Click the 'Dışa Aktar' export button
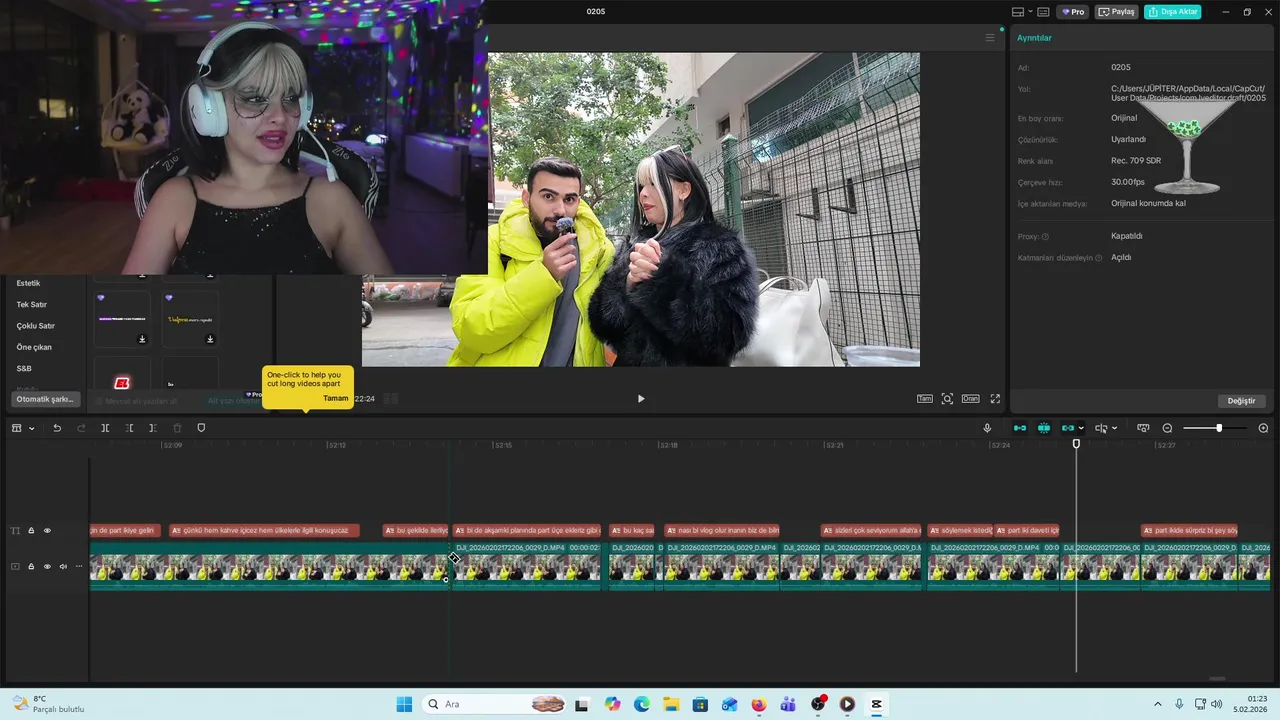 coord(1173,12)
